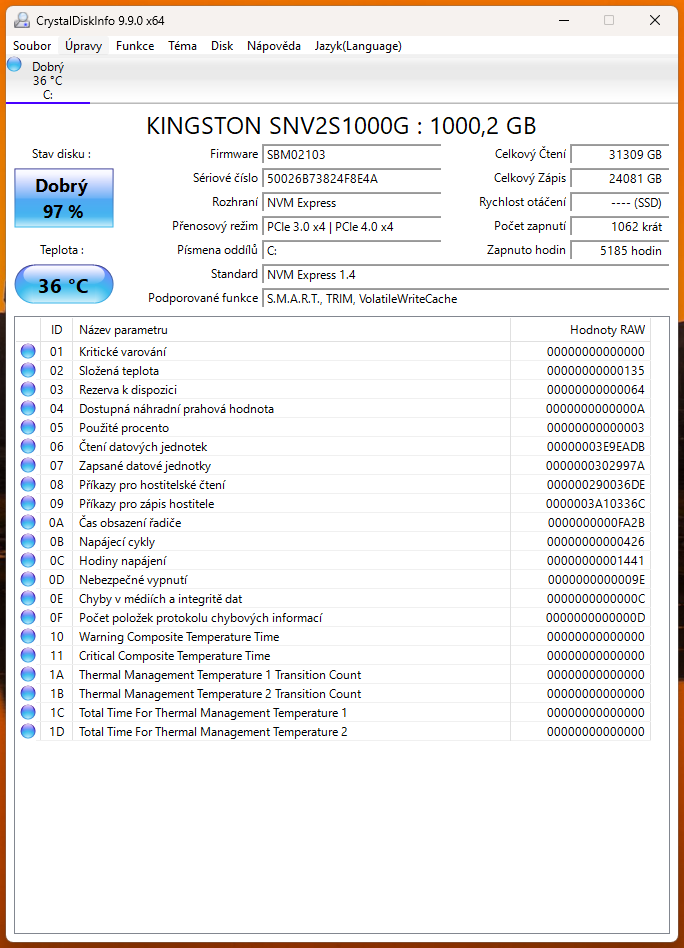Image resolution: width=684 pixels, height=948 pixels.
Task: Click status orb of Dostupná náhradní prahová hodnota
Action: coord(28,408)
